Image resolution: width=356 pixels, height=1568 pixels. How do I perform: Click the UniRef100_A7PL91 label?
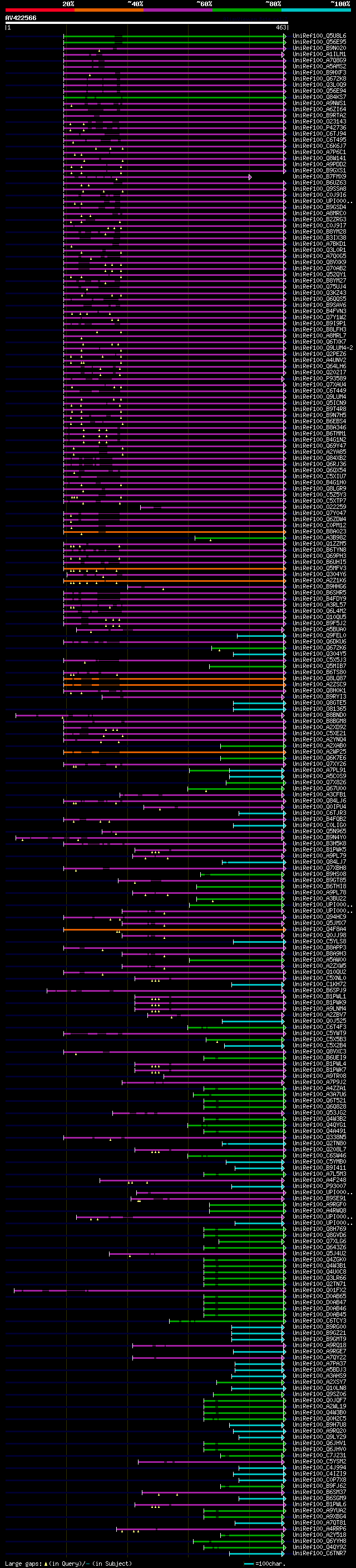(x=319, y=770)
